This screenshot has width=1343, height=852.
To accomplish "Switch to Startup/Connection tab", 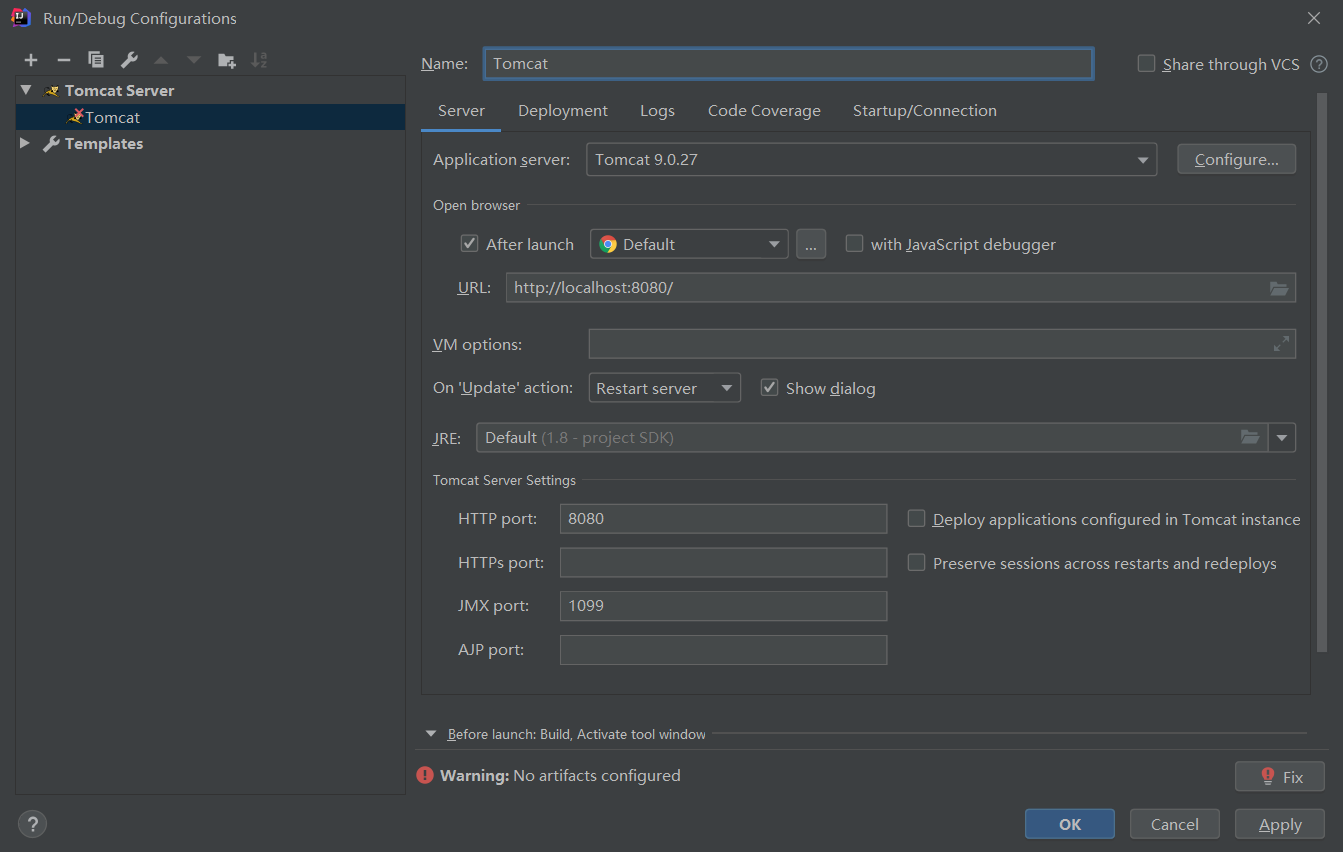I will [924, 111].
